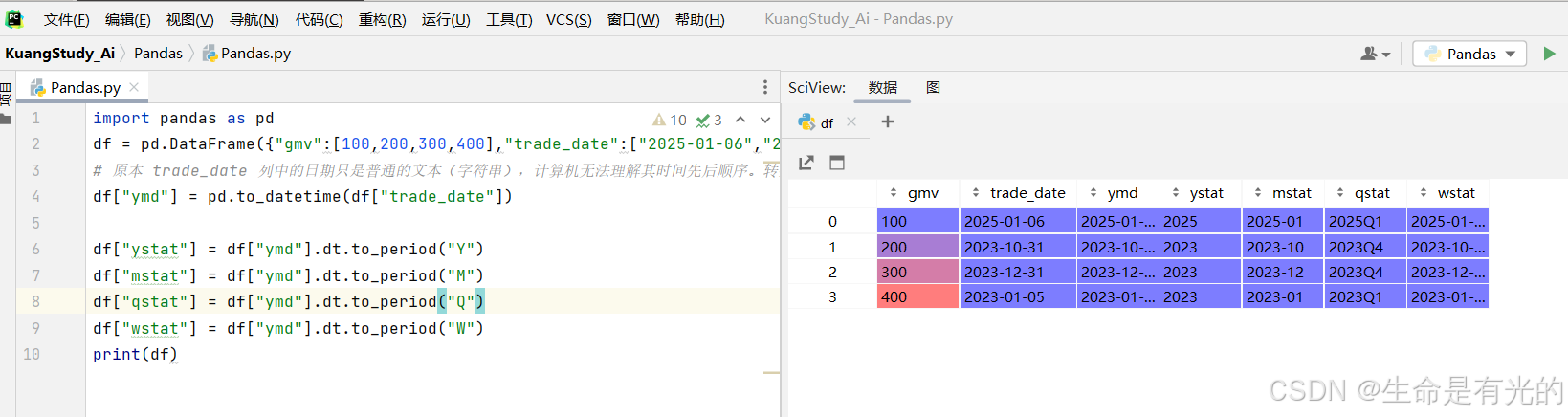Click the qstat assignment code line
The image size is (1568, 417).
288,301
